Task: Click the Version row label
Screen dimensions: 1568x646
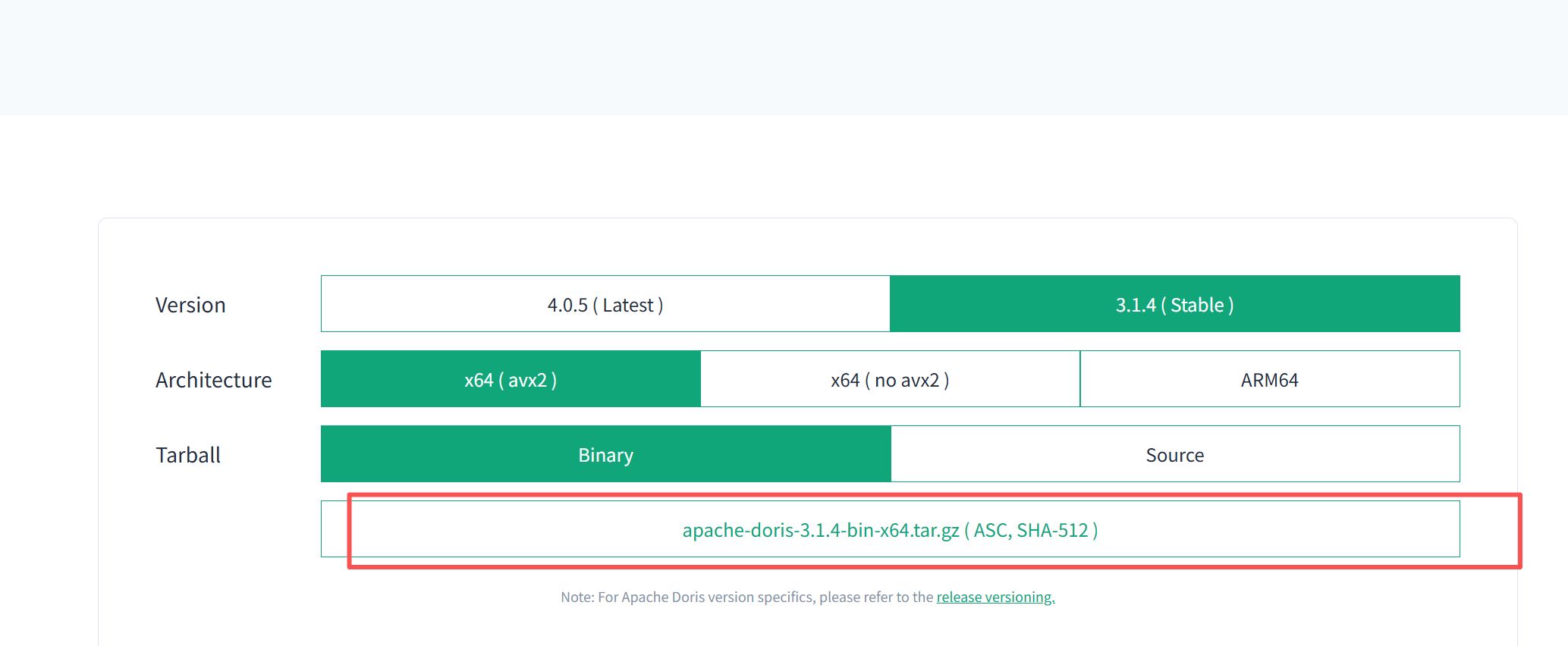Action: (x=190, y=305)
